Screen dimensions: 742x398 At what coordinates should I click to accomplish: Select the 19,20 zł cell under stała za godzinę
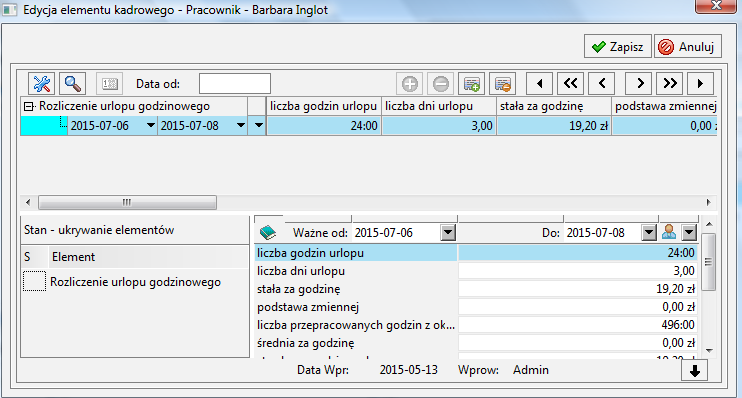[x=554, y=126]
